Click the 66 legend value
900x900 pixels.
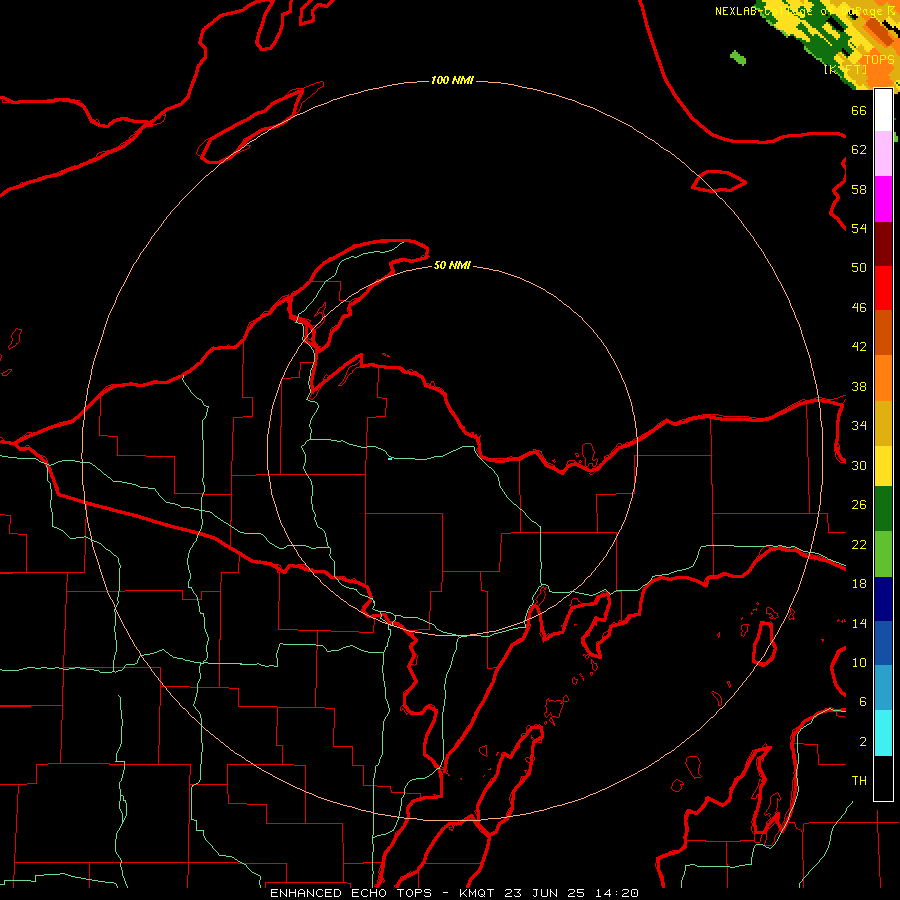click(859, 110)
